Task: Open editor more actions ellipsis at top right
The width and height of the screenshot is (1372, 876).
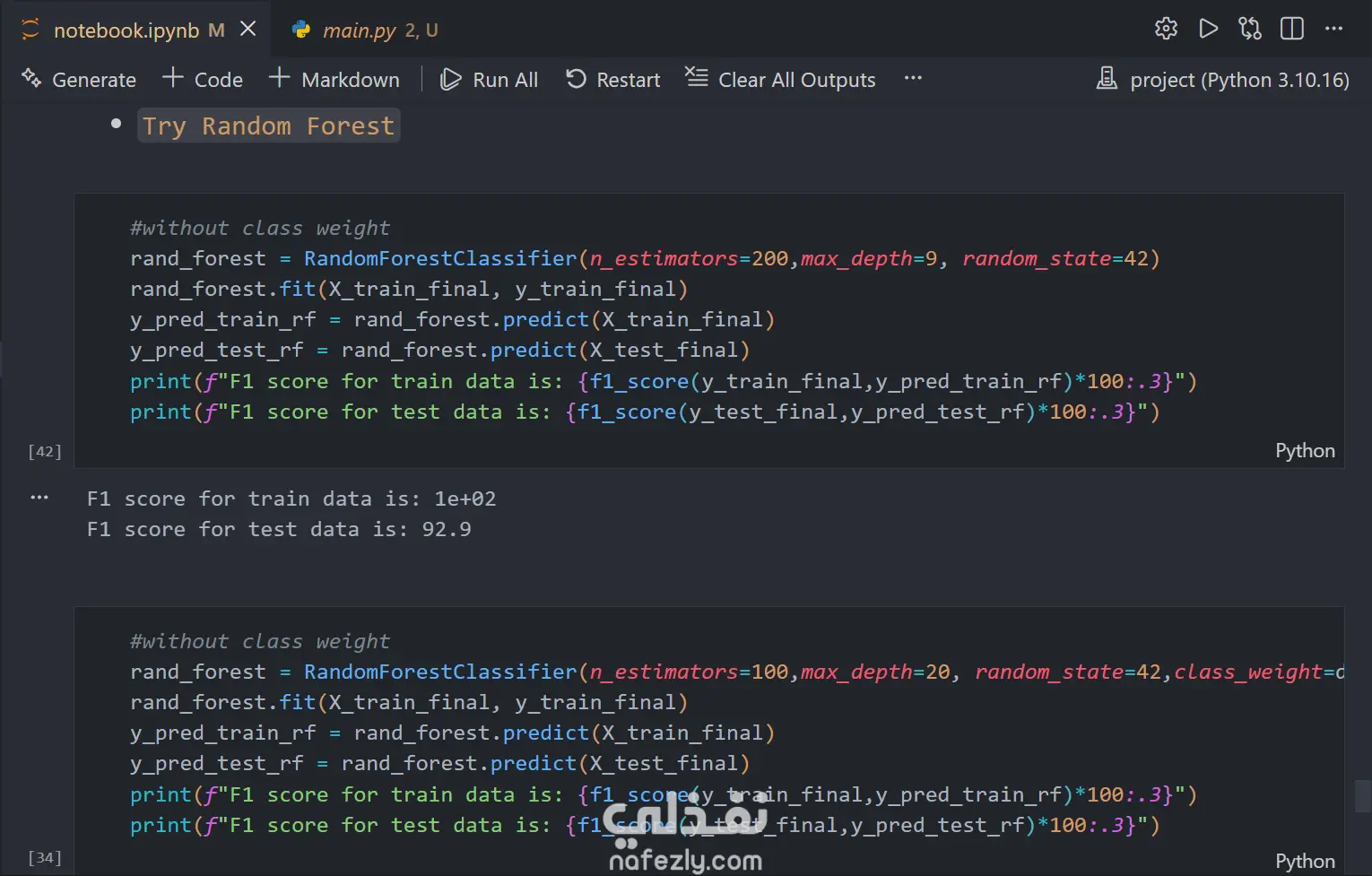Action: click(1334, 29)
